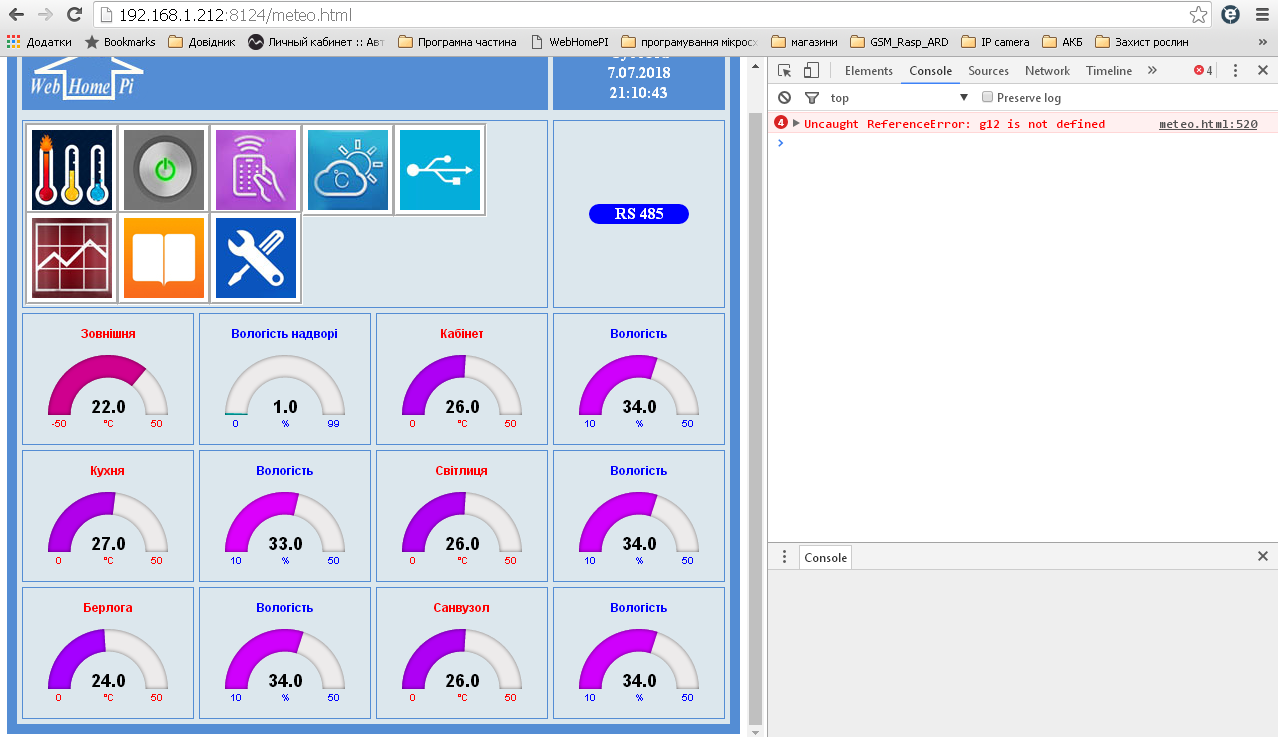Click the Світлиця gauge title

(x=462, y=470)
